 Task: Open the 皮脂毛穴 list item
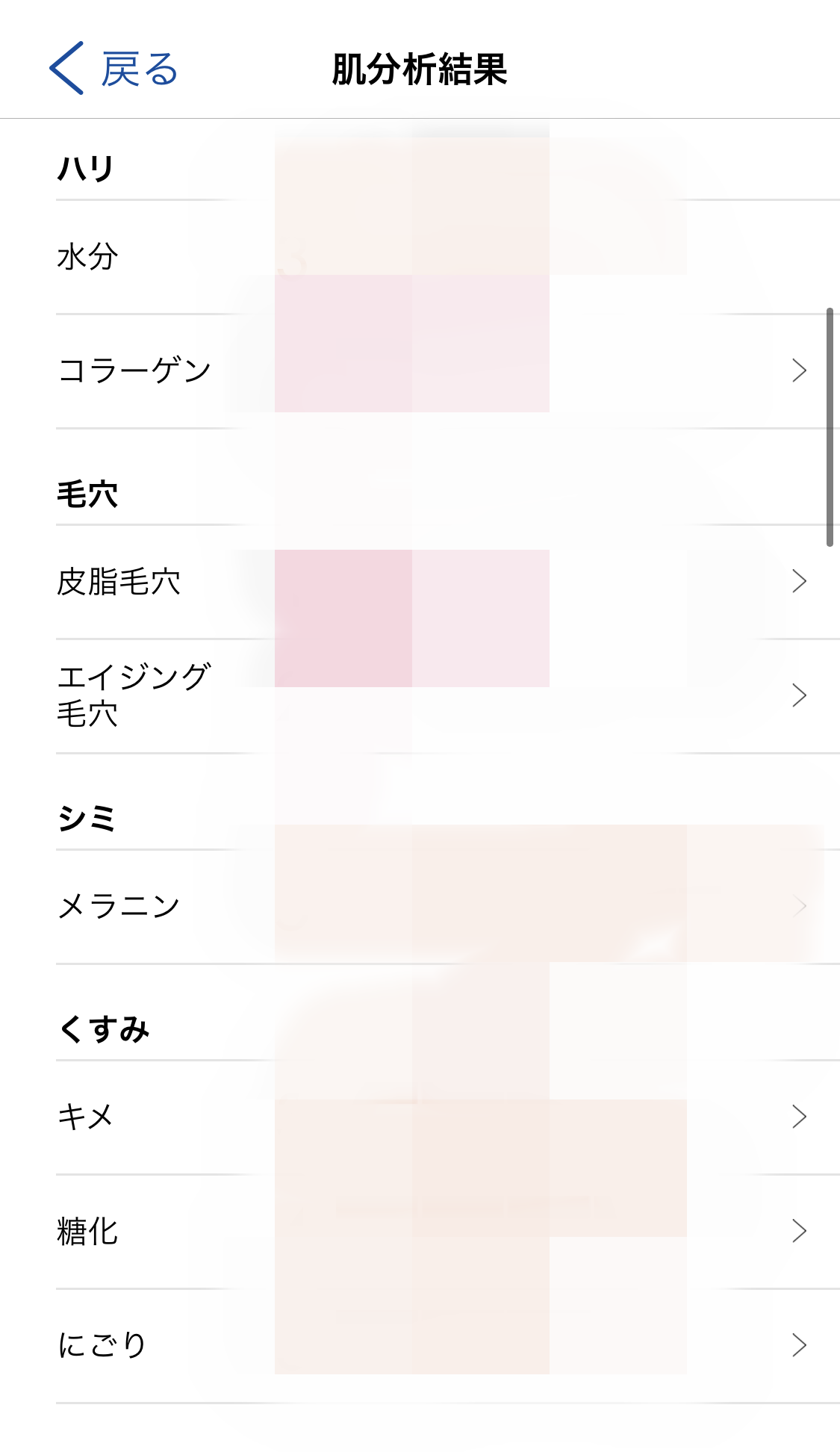click(x=119, y=582)
